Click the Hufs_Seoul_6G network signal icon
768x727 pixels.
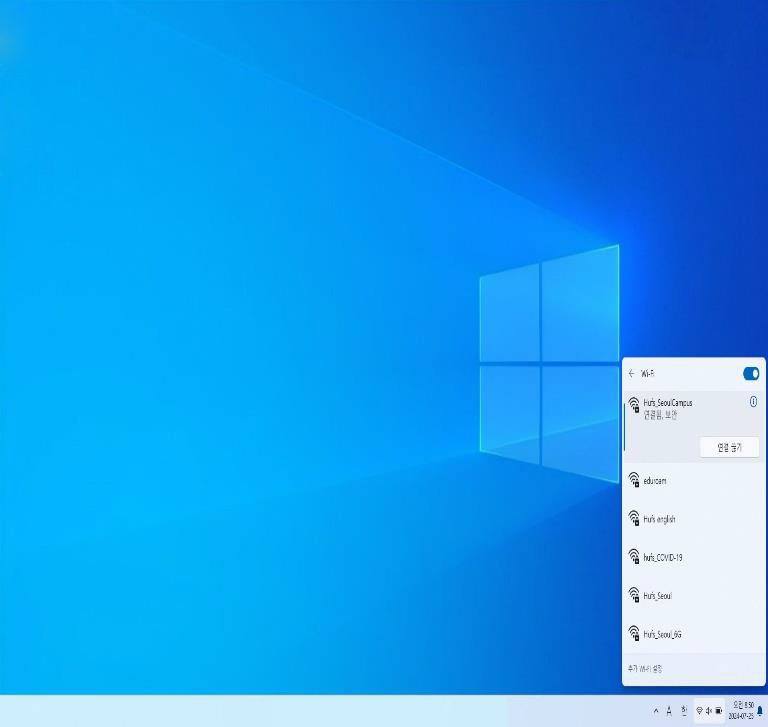pos(634,633)
